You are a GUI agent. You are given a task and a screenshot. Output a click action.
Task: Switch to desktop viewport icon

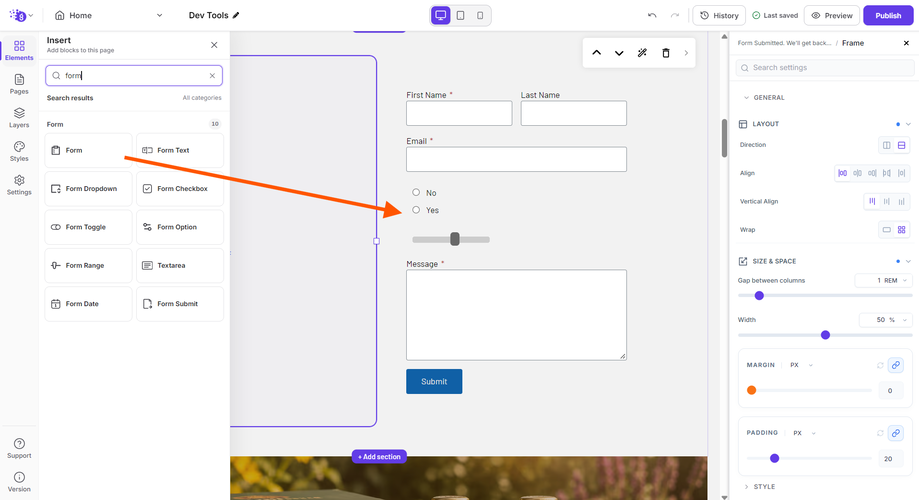[441, 15]
